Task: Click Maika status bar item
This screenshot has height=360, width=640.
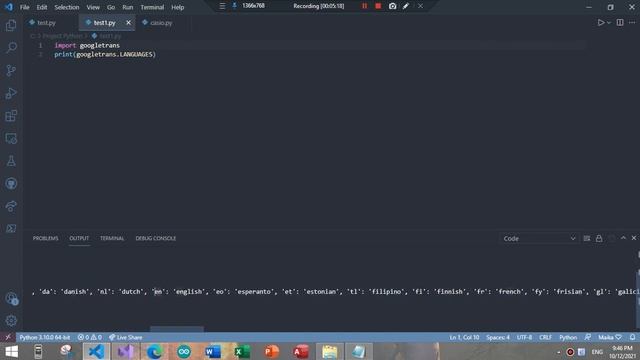Action: 610,338
